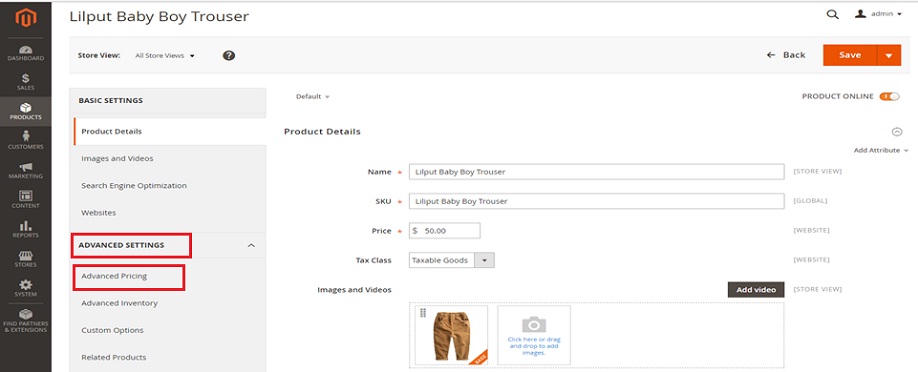Open the admin account menu arrow

(x=899, y=14)
